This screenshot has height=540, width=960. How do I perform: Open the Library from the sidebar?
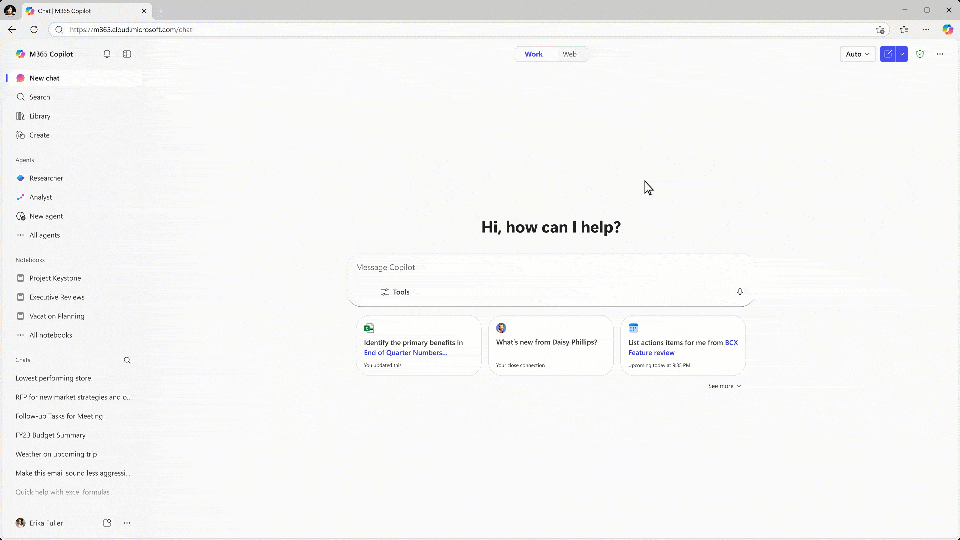pos(39,116)
